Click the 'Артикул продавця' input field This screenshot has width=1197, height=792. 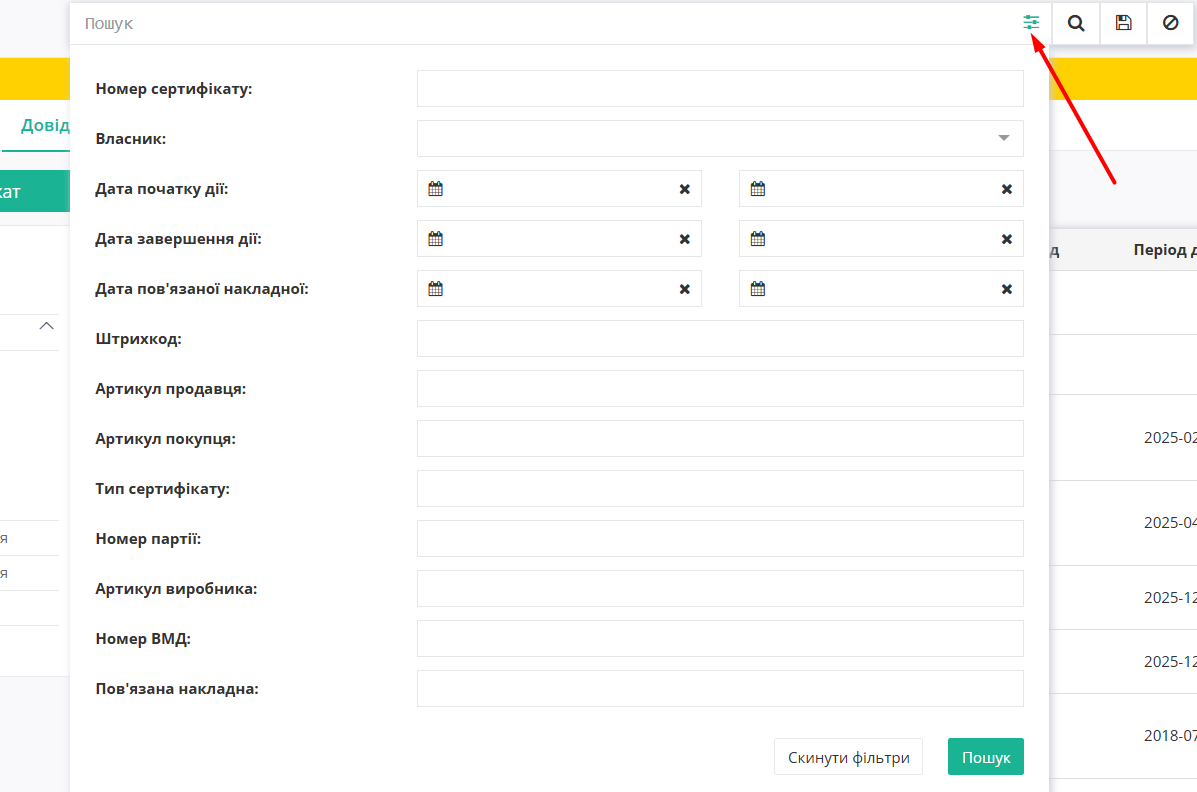pyautogui.click(x=720, y=389)
